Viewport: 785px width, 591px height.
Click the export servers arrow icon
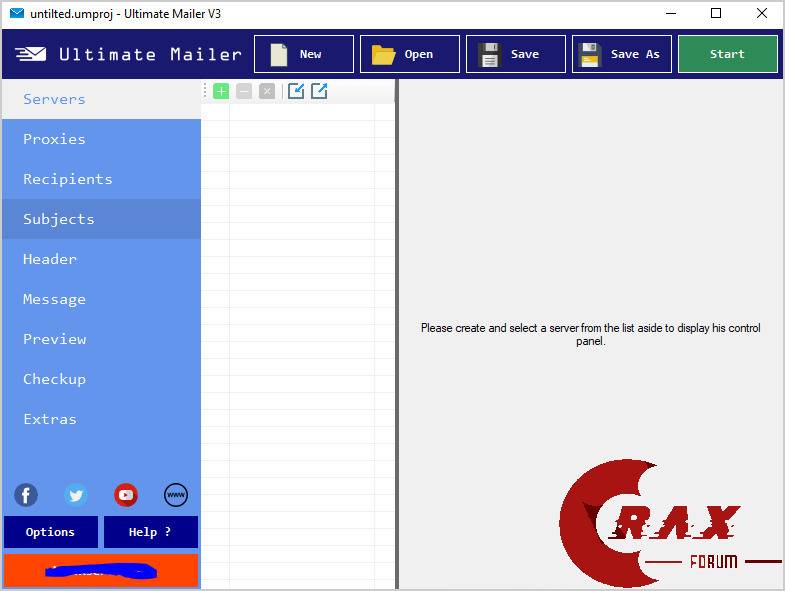tap(319, 91)
